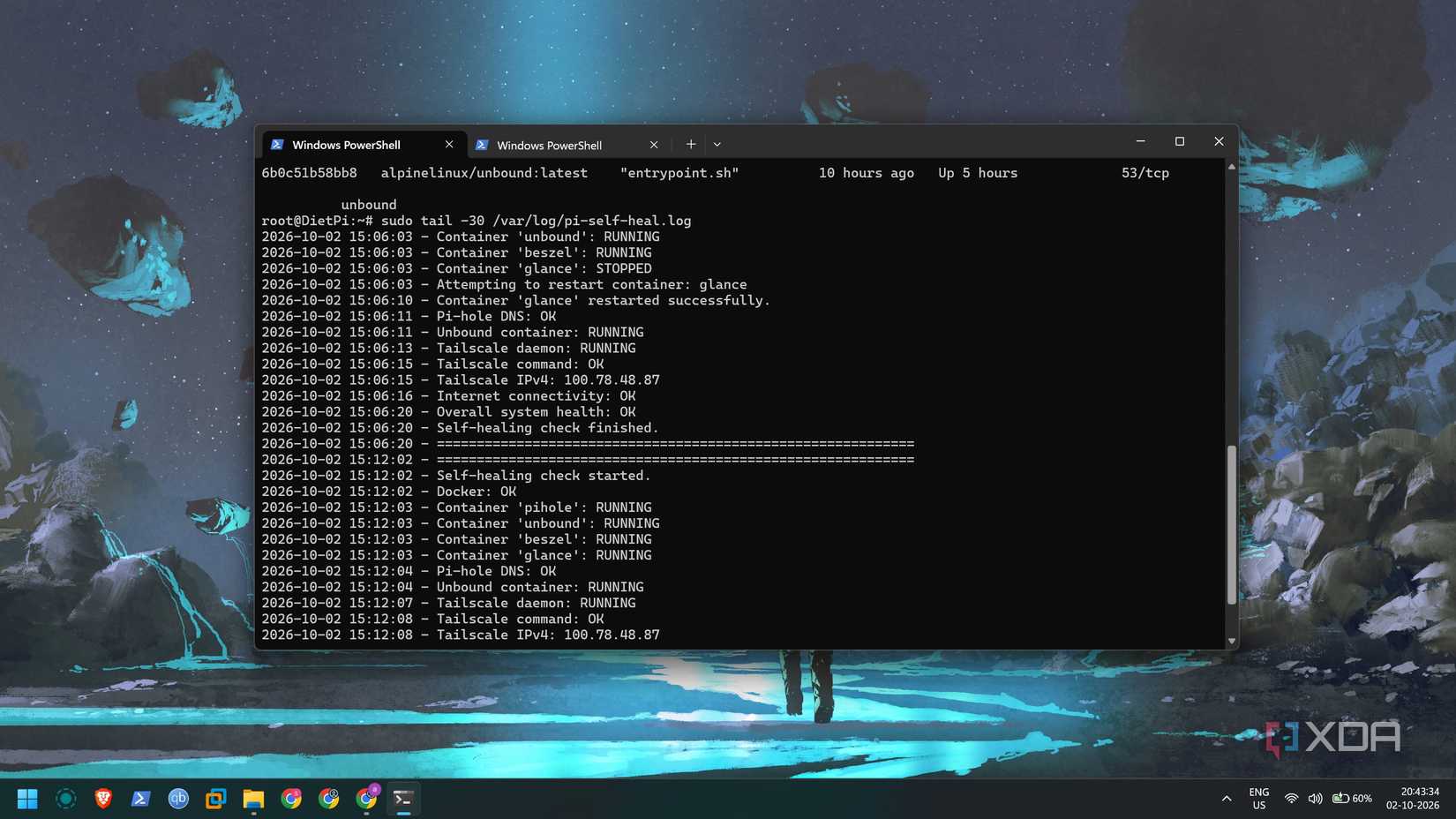Screen dimensions: 1456x819
Task: Expand the new tab profile dropdown
Action: 717,144
